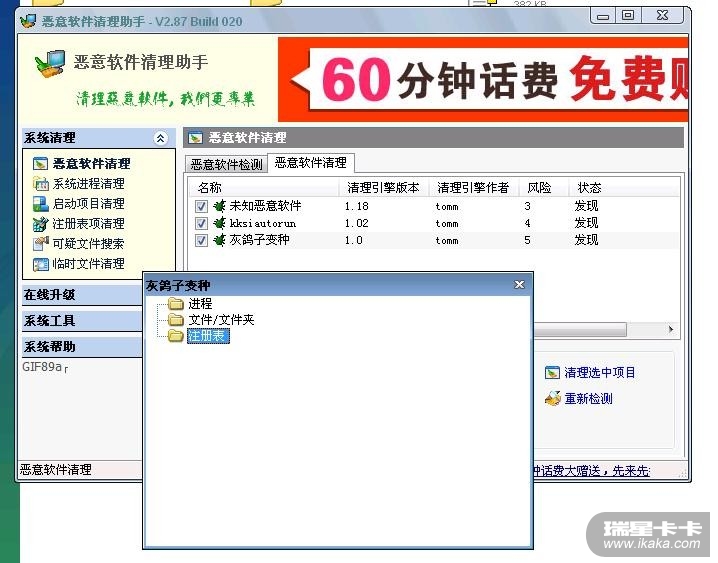Screen dimensions: 718x563
Task: Select the 注册表 tree node
Action: [x=207, y=336]
